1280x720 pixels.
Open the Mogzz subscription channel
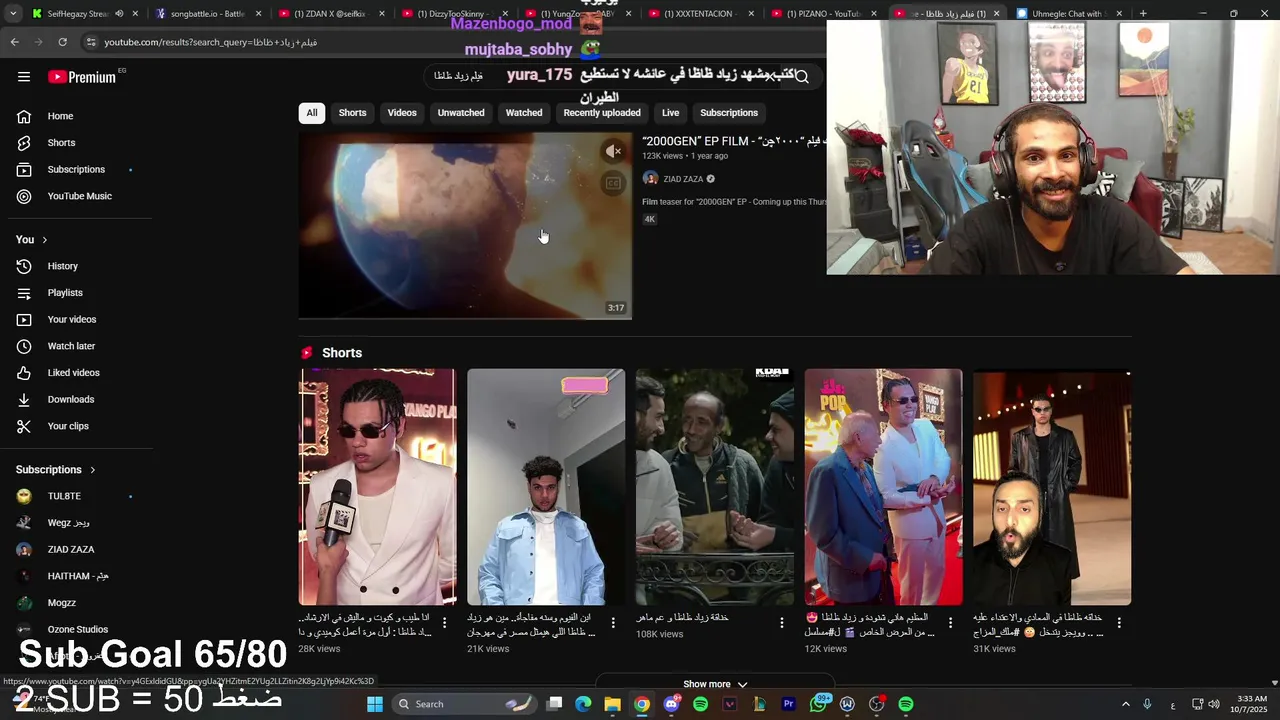[x=62, y=603]
